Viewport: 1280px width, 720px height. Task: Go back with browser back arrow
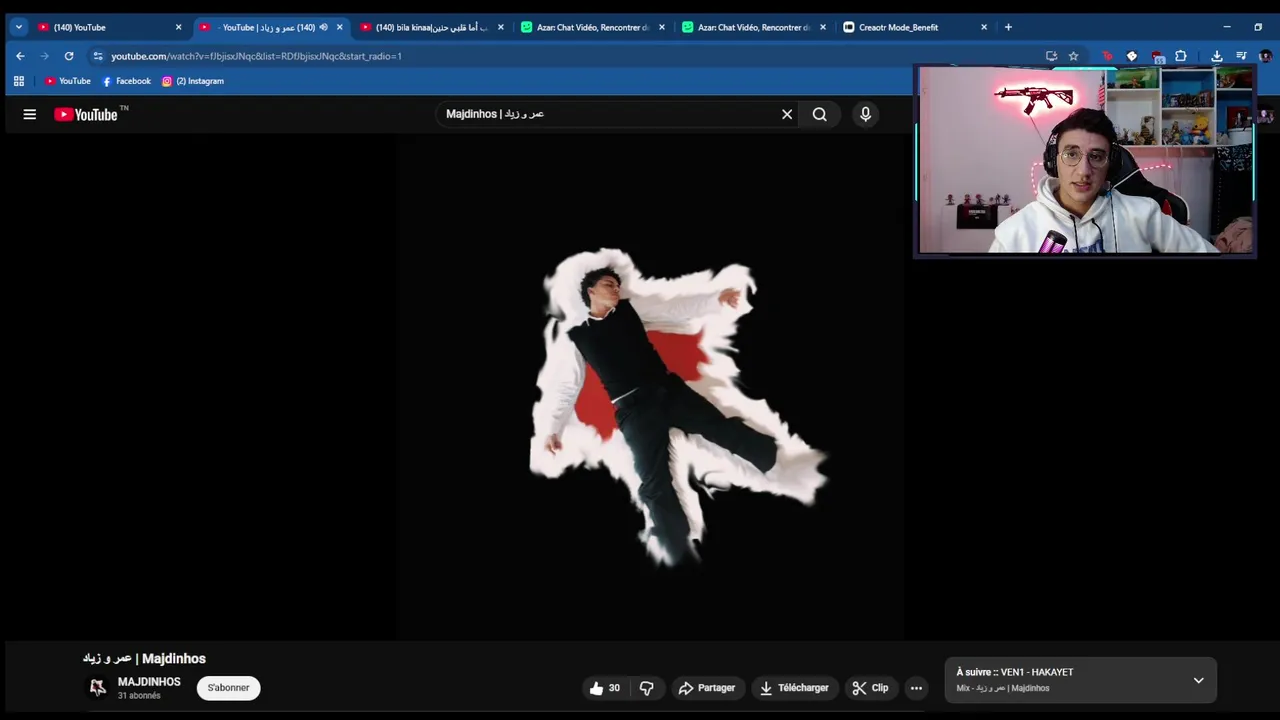point(20,56)
